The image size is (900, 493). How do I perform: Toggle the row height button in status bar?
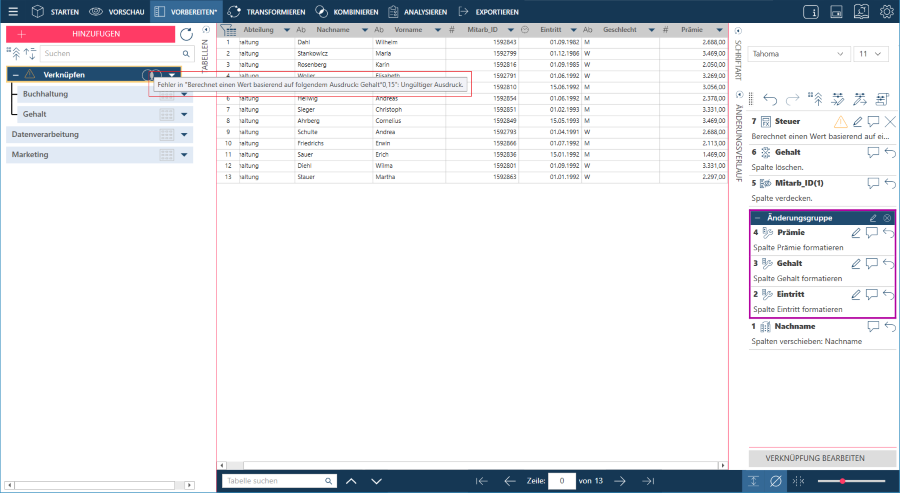[x=753, y=481]
